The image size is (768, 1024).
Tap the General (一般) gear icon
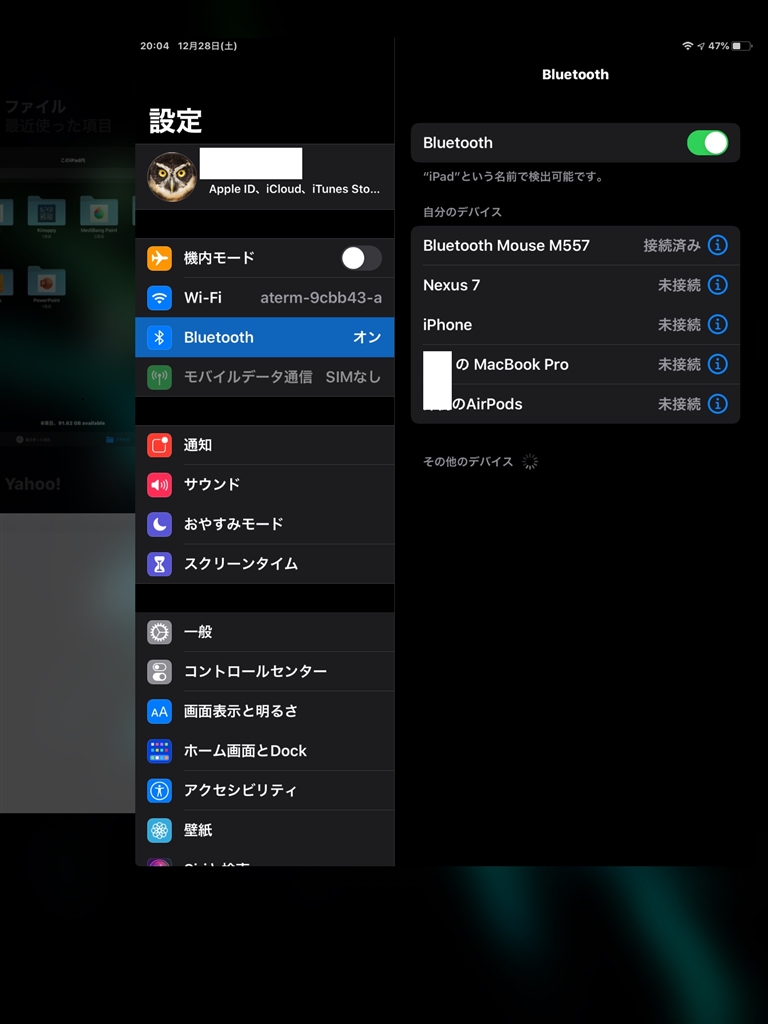pos(159,632)
